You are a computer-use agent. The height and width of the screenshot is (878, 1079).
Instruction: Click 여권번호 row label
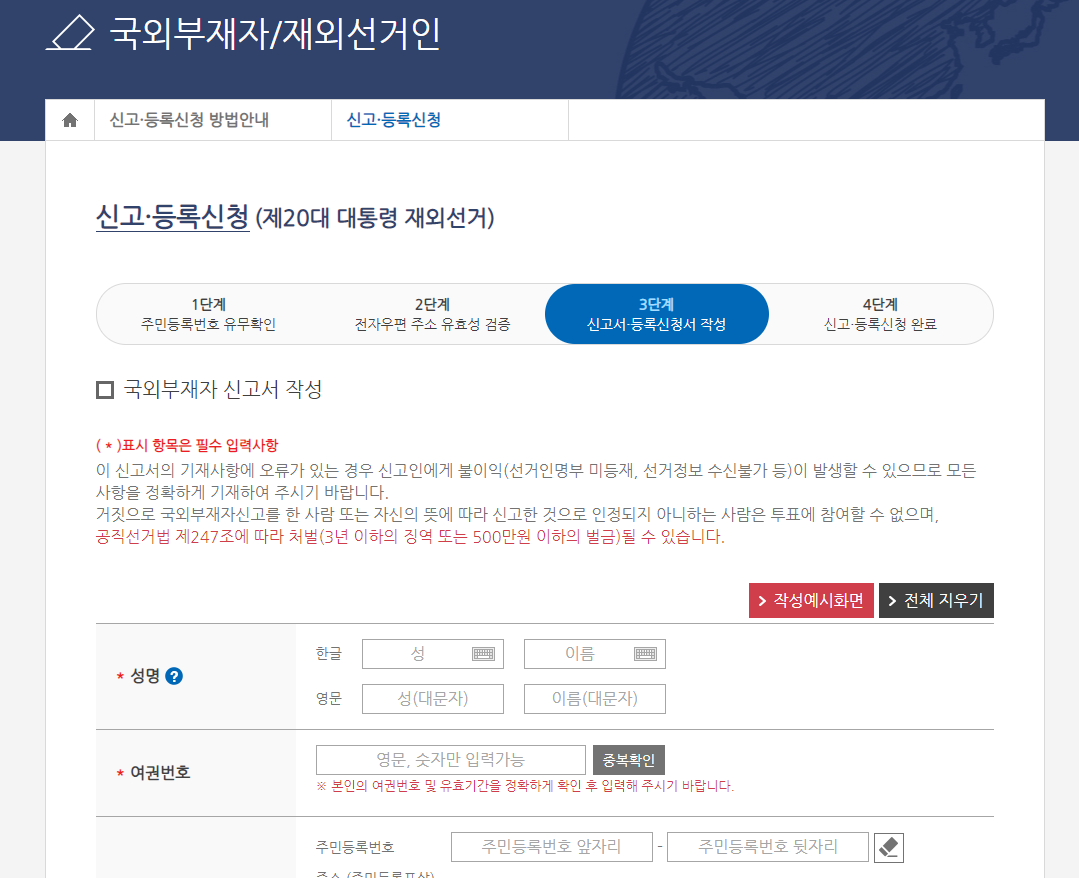coord(160,773)
